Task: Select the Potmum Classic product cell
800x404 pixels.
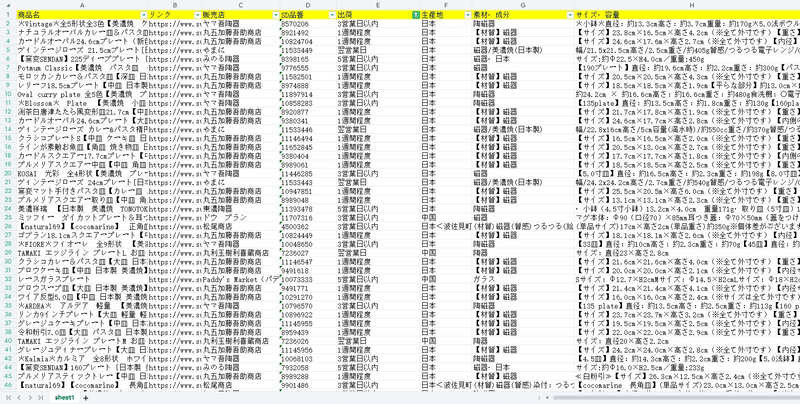Action: (x=83, y=68)
